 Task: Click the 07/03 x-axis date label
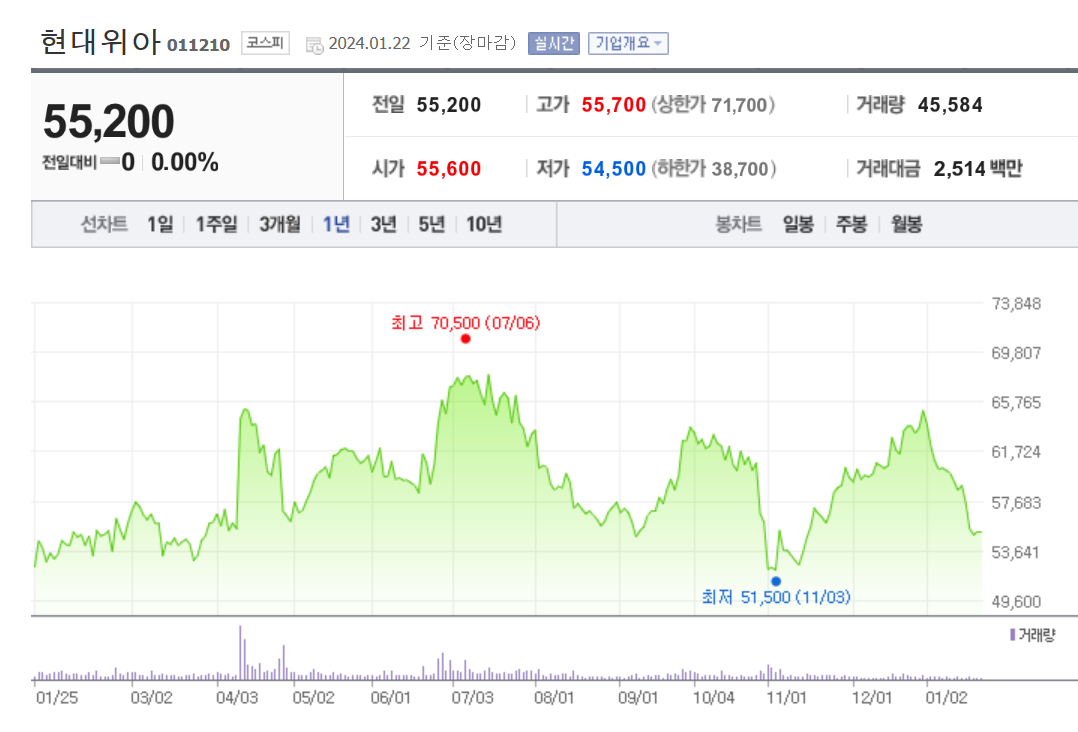point(472,698)
